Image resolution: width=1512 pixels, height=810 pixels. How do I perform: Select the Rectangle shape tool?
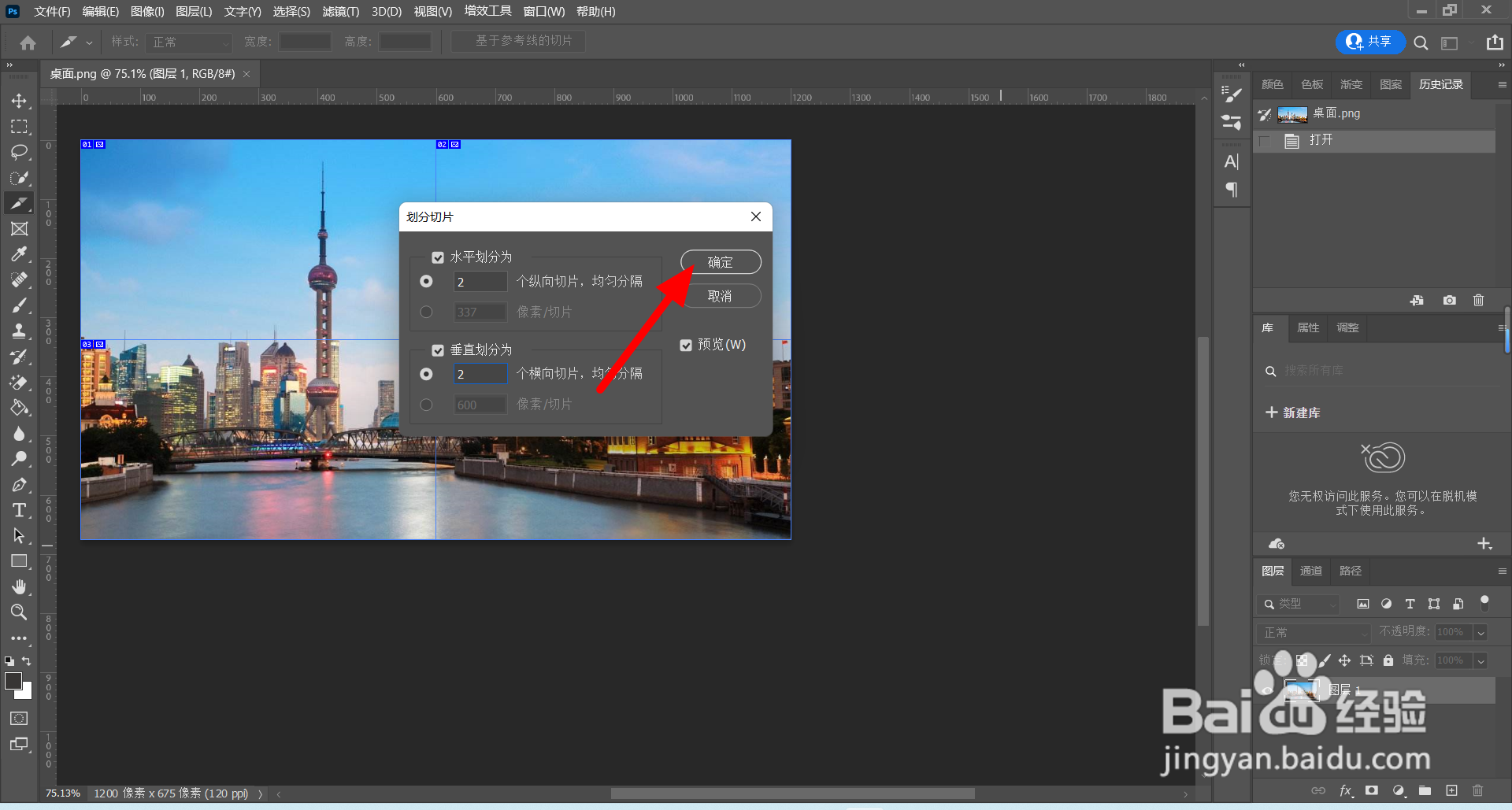[19, 561]
